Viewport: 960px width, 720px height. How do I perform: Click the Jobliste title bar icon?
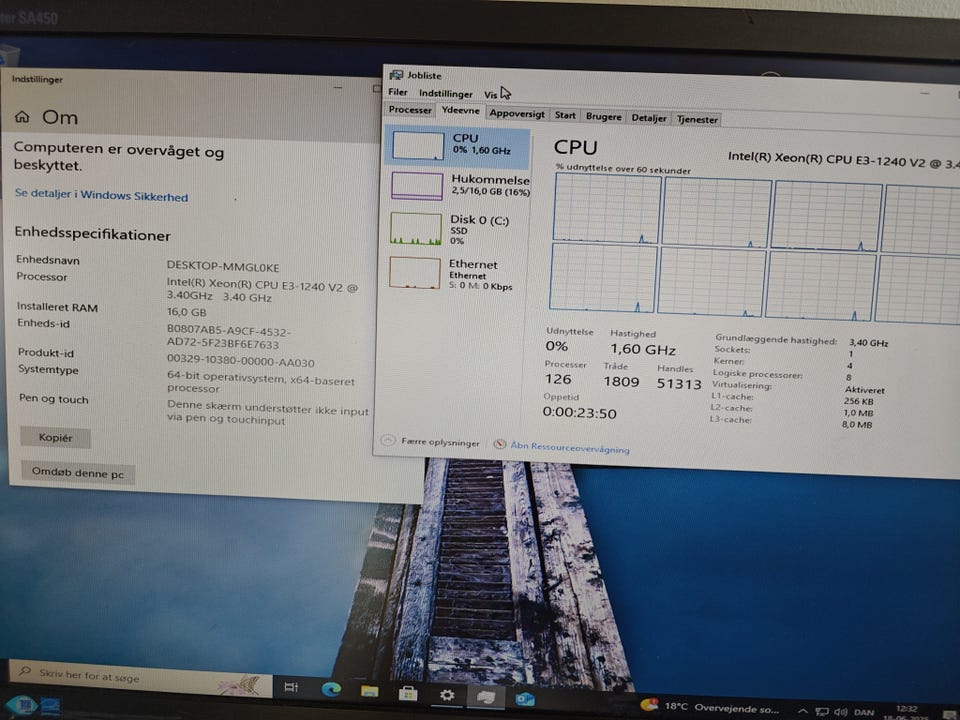point(396,75)
